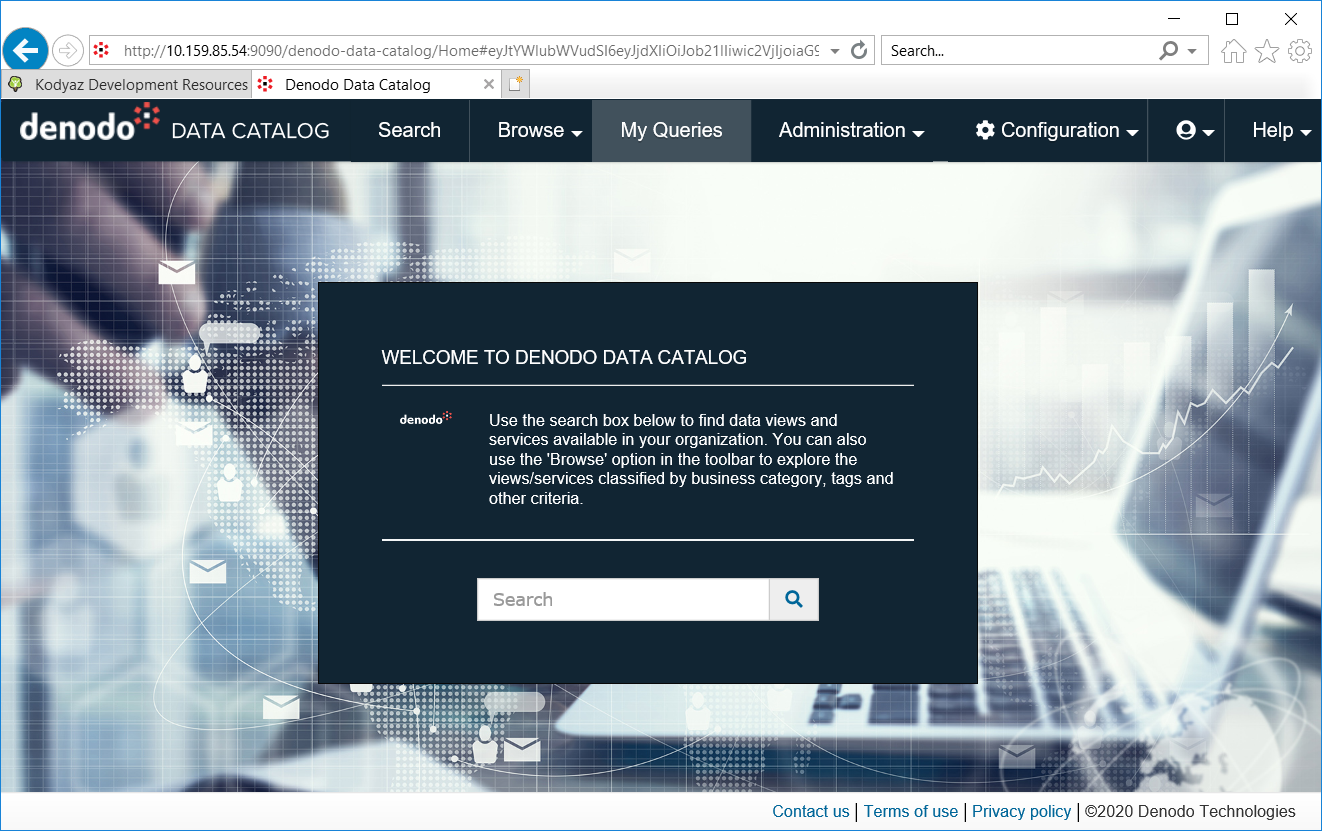The image size is (1322, 831).
Task: Expand the Browse menu
Action: pos(540,130)
